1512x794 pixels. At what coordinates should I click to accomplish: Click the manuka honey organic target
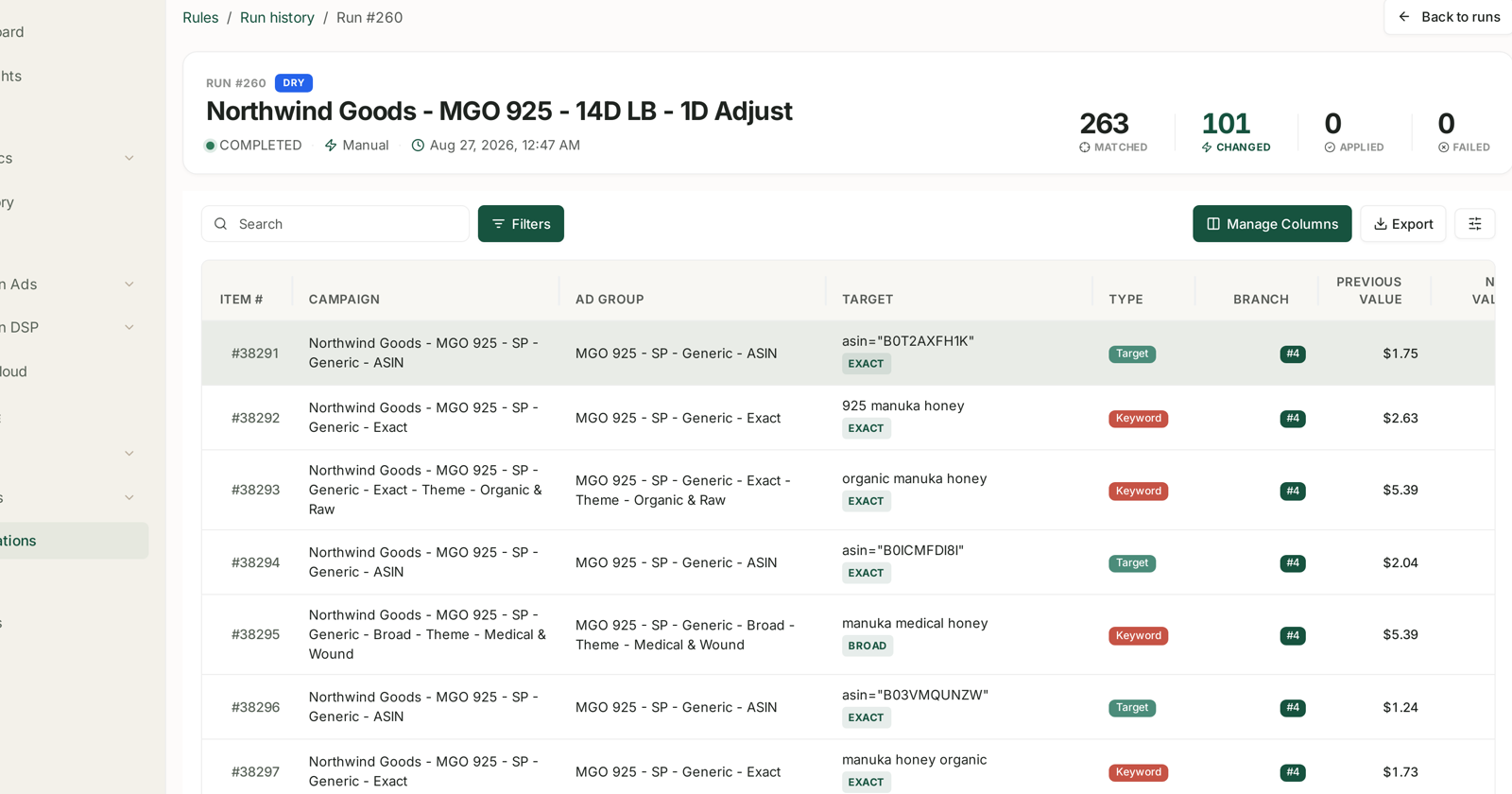[x=915, y=760]
